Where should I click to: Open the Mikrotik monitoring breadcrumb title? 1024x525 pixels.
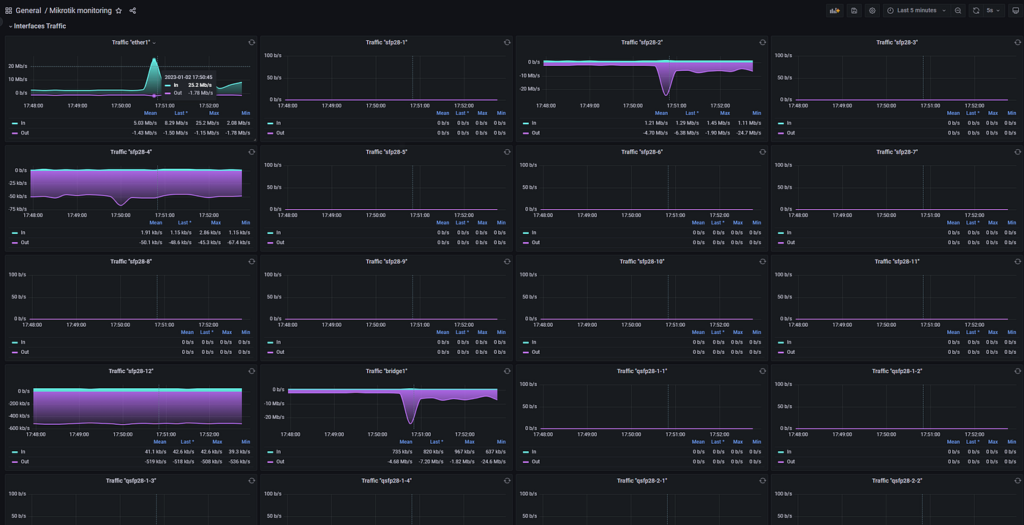click(80, 10)
